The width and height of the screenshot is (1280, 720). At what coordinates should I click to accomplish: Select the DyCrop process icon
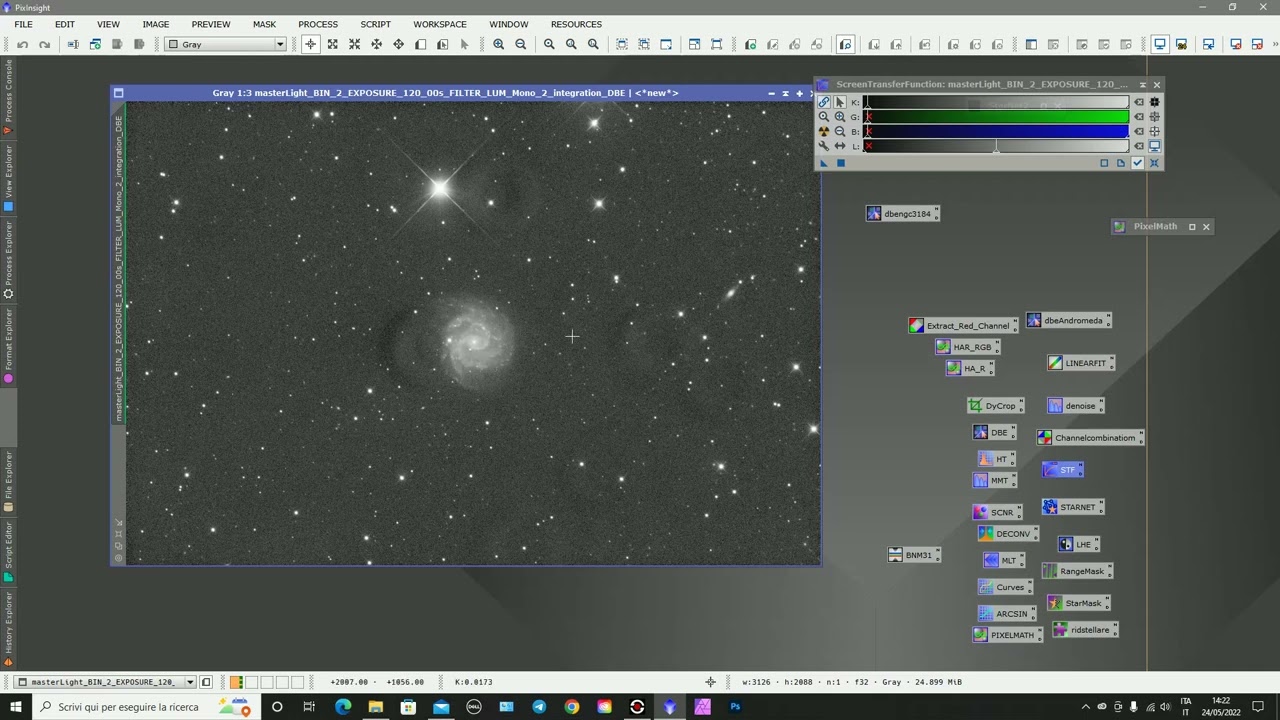994,406
